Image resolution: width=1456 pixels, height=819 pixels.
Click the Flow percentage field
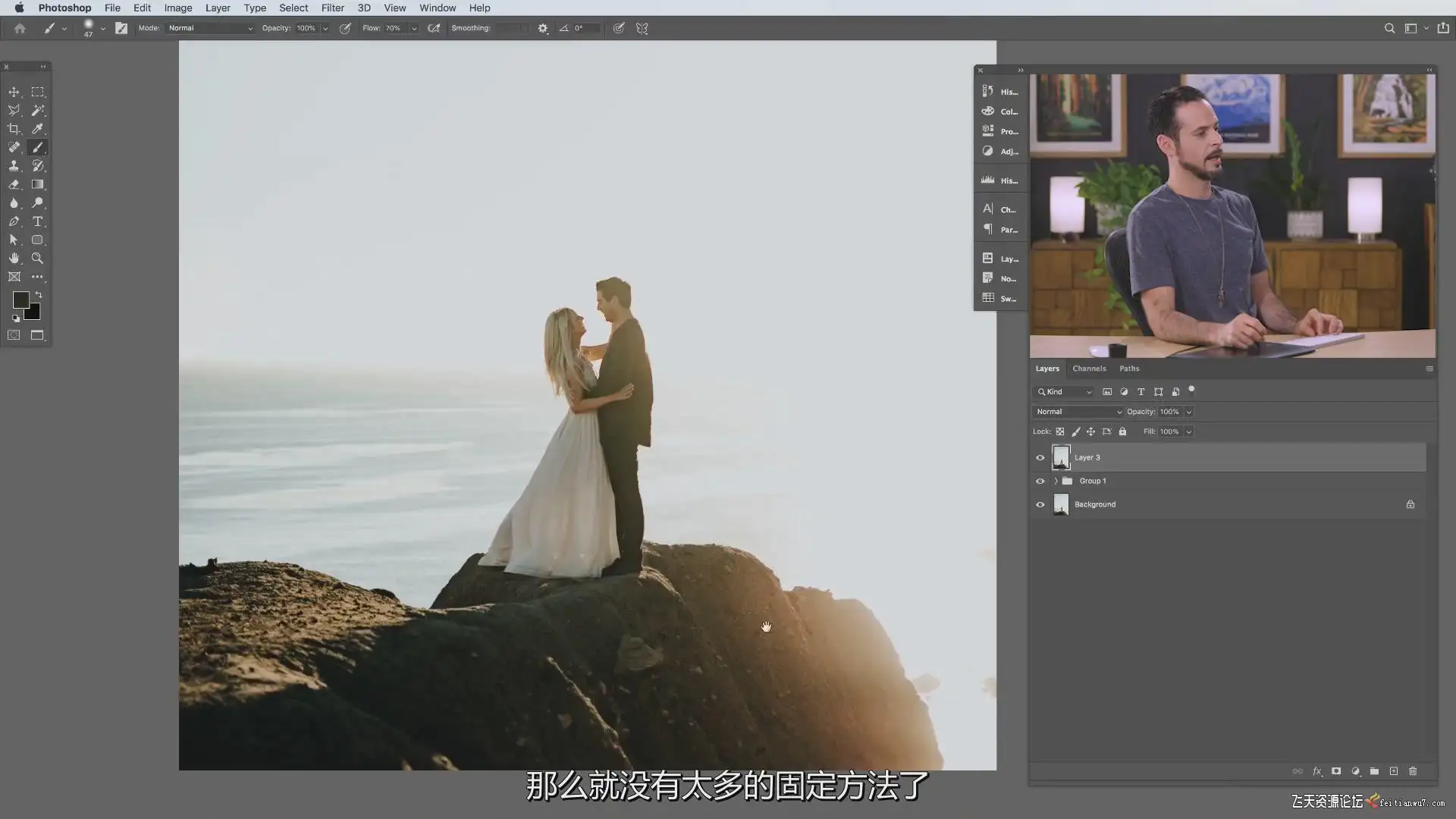[x=395, y=28]
